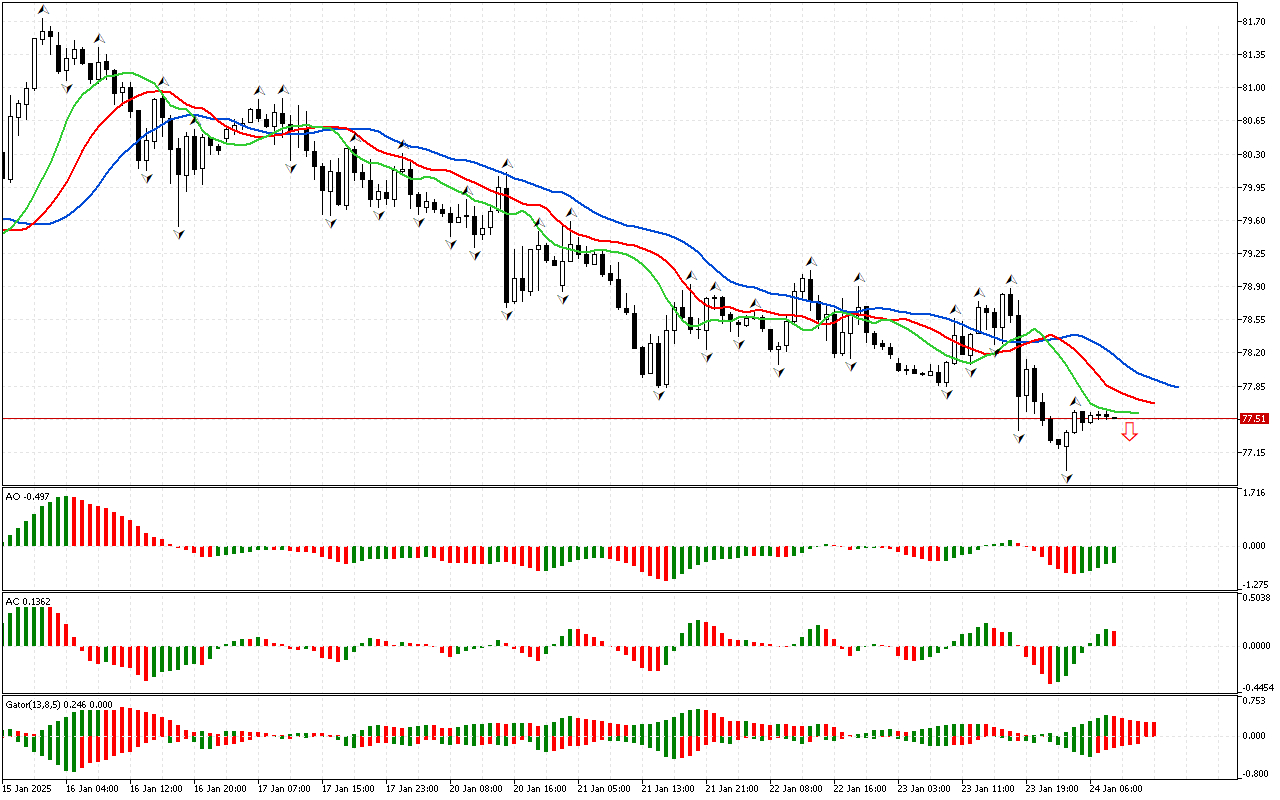Click the 79.95 price scale value

(1254, 187)
